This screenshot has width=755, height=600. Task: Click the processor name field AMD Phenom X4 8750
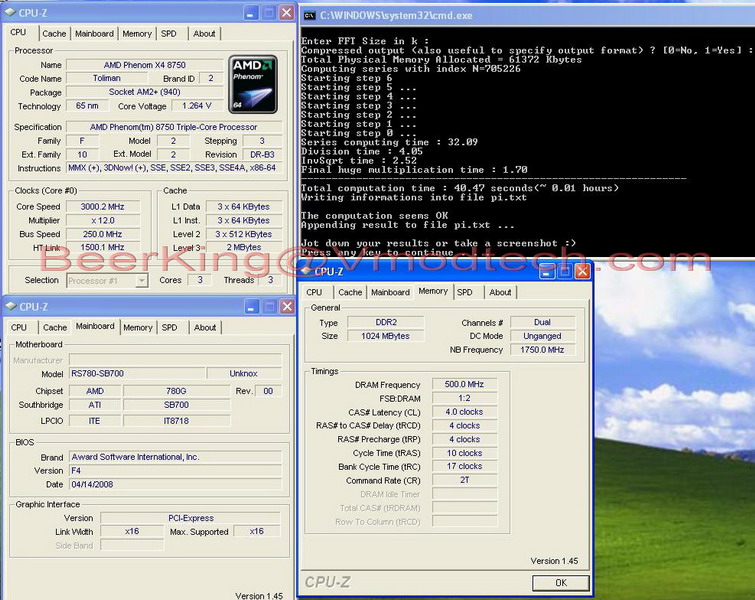(144, 65)
